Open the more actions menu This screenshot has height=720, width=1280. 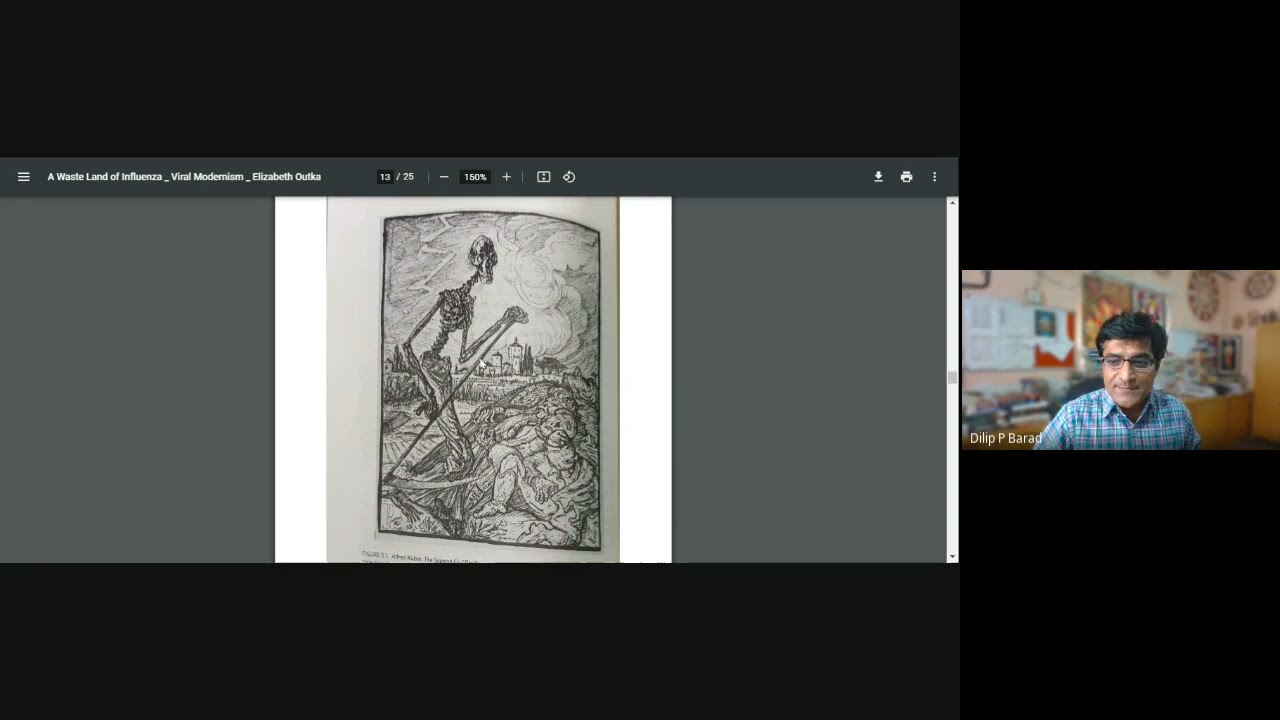point(934,177)
